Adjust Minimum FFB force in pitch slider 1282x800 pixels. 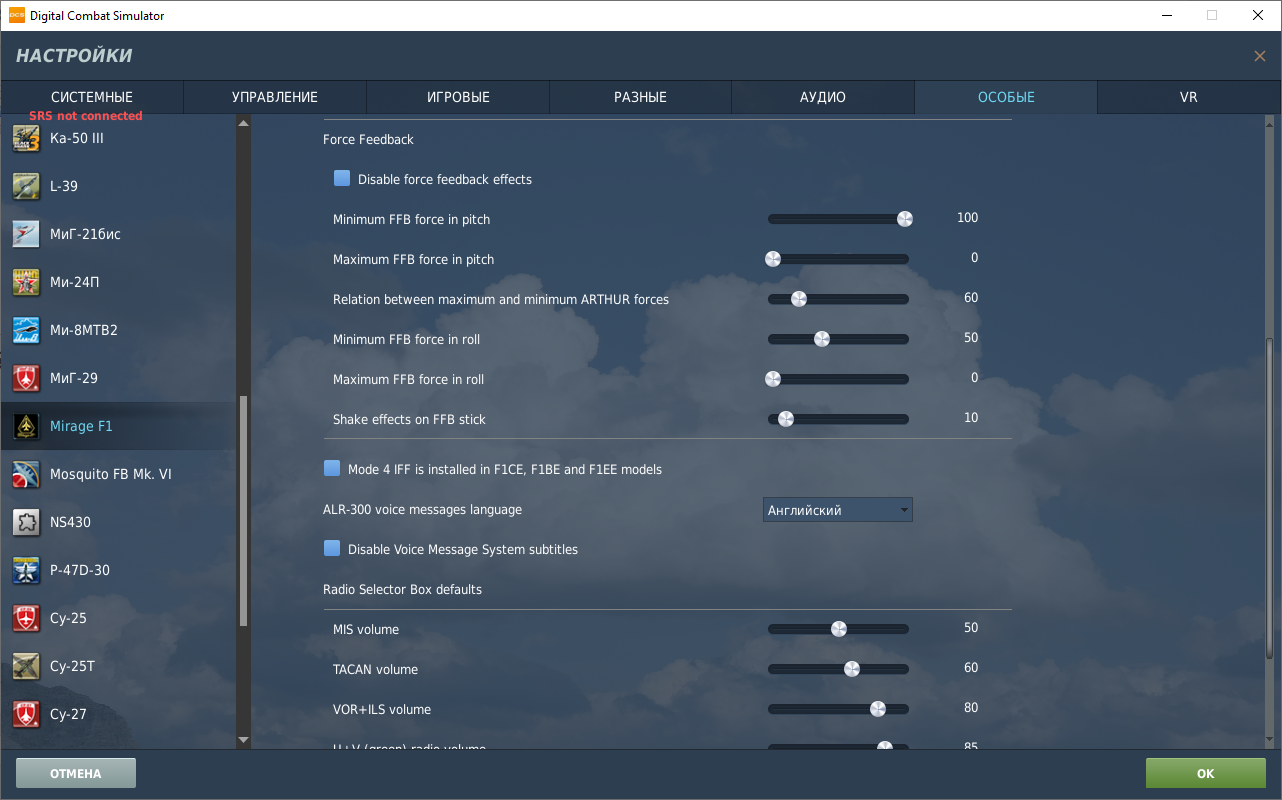[838, 219]
